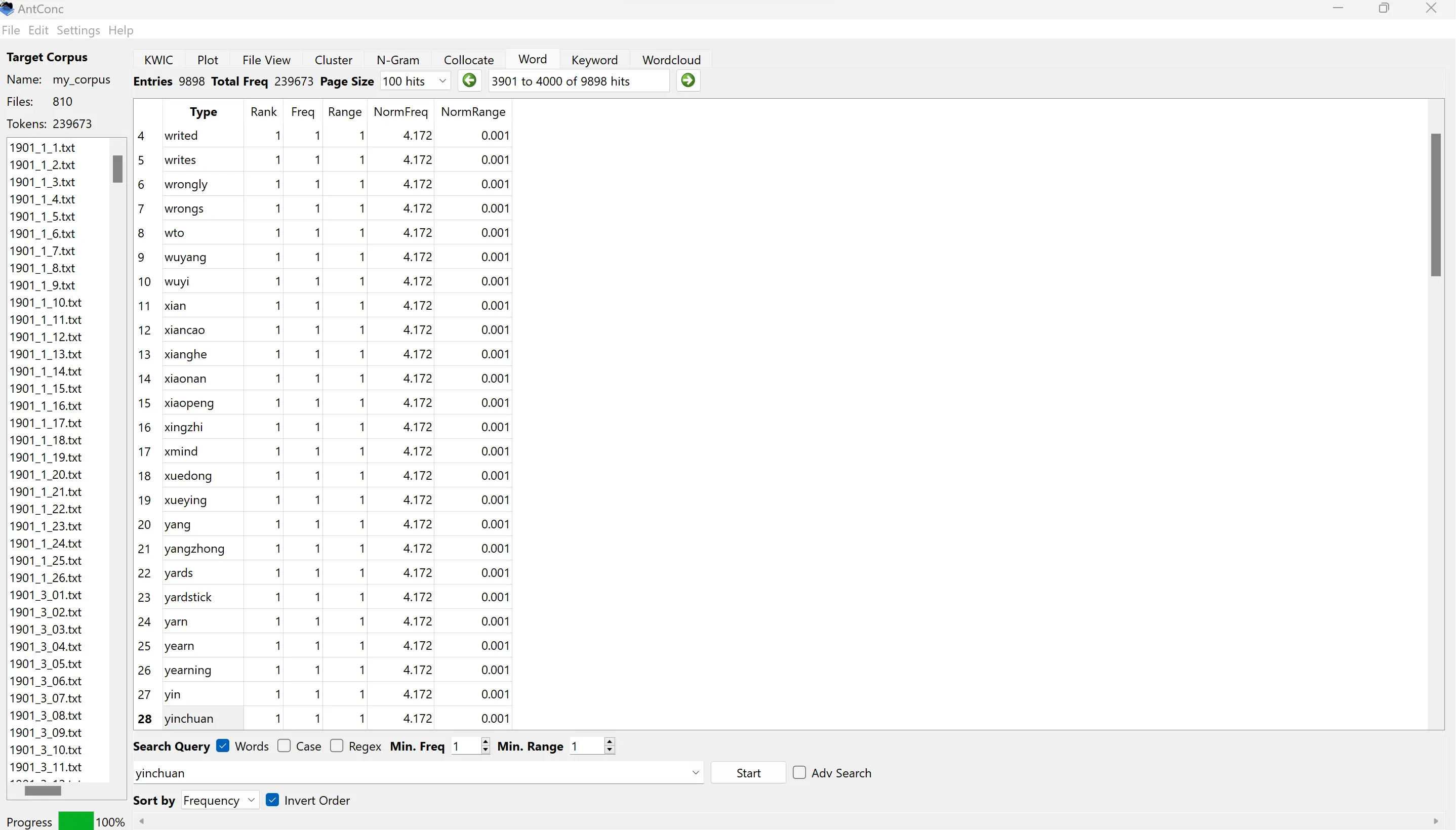
Task: Tick the Adv Search checkbox
Action: [799, 772]
